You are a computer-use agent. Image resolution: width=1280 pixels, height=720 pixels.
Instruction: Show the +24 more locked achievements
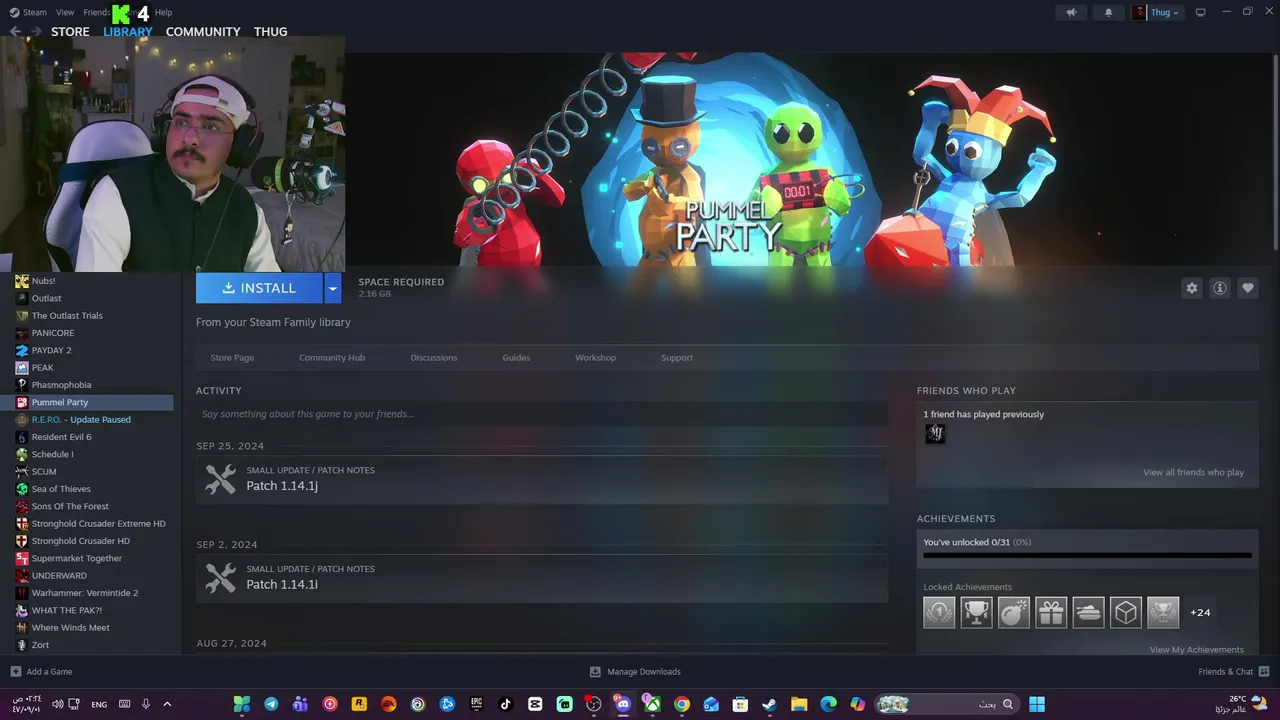coord(1200,612)
